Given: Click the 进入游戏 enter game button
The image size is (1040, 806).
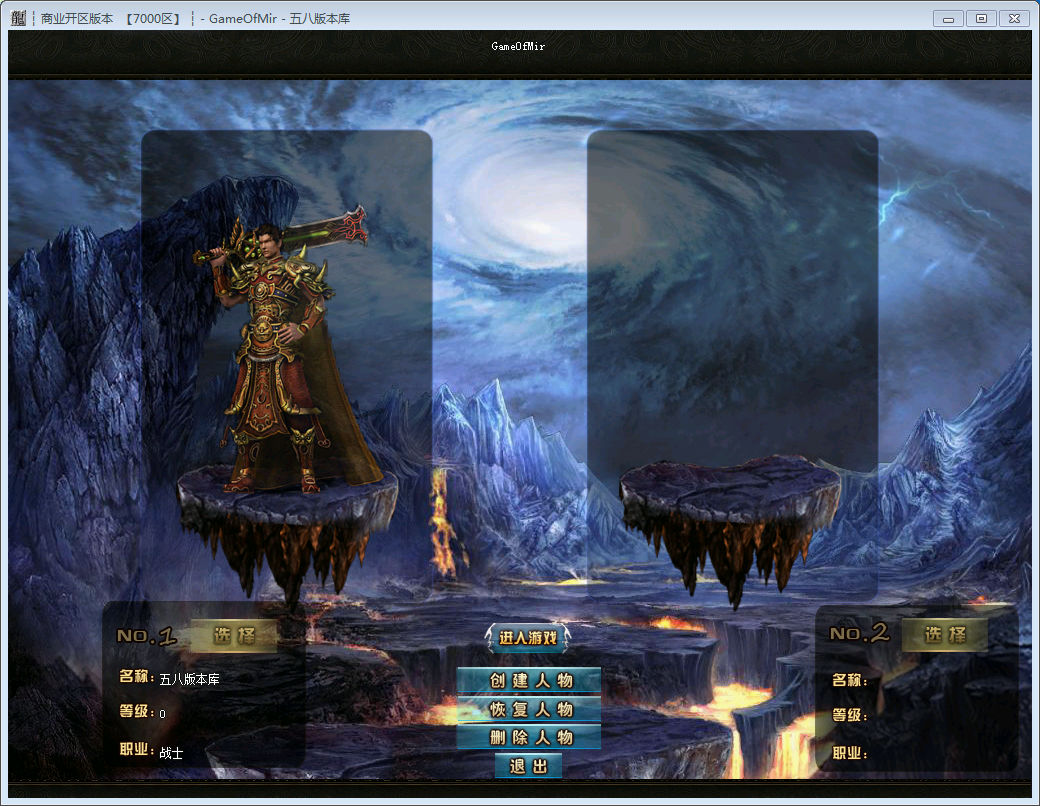Looking at the screenshot, I should pyautogui.click(x=527, y=638).
